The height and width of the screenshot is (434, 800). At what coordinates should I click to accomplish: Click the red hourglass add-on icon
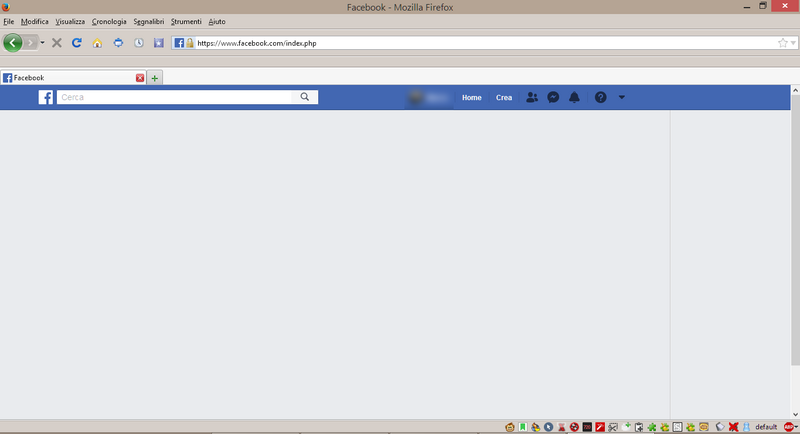[x=562, y=427]
